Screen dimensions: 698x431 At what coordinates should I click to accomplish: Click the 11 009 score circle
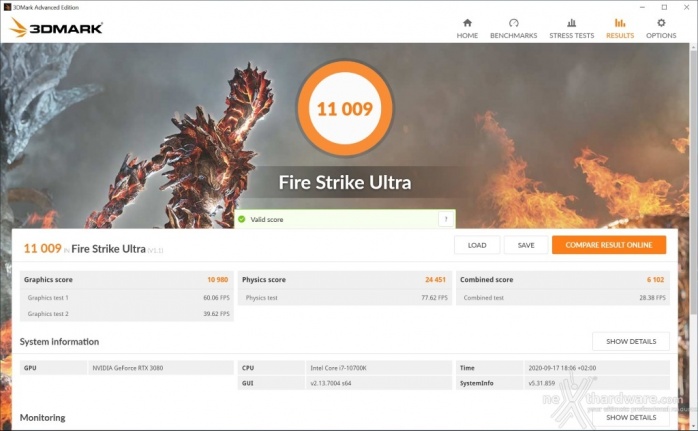coord(345,109)
